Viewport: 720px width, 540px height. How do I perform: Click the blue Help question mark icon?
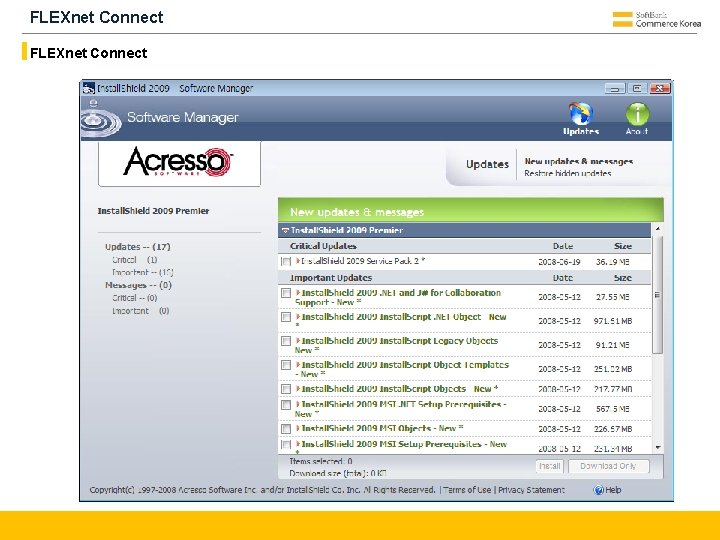click(598, 490)
